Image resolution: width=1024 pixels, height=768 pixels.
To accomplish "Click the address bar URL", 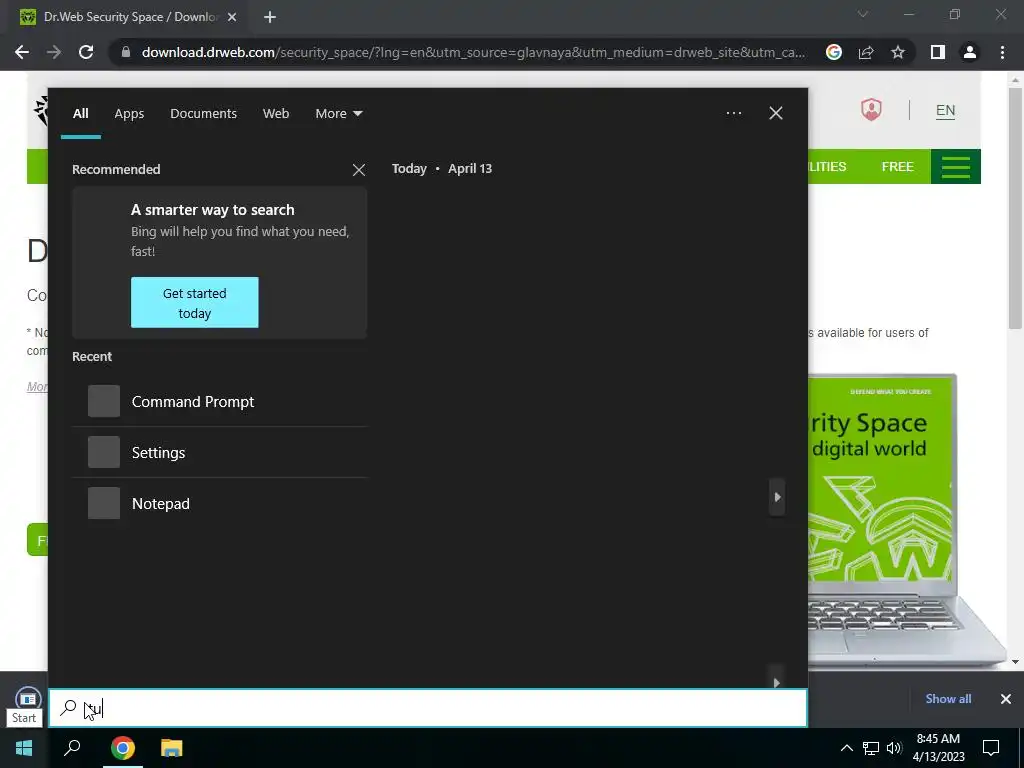I will (473, 52).
